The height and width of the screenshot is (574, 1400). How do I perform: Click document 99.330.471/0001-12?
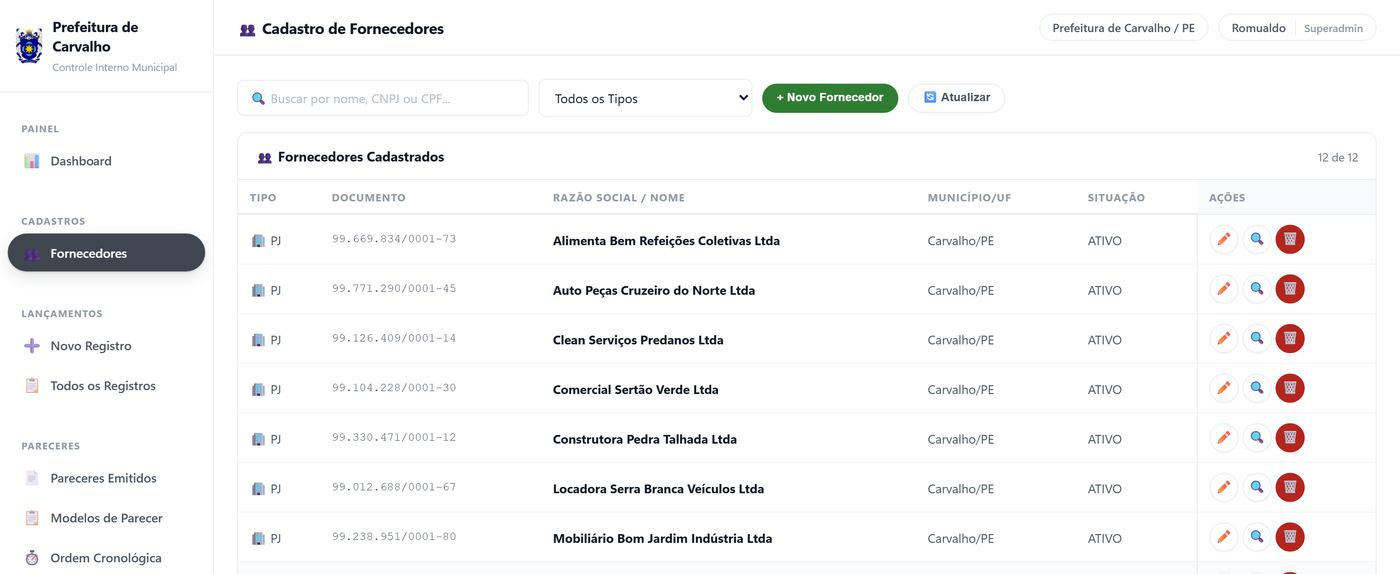(394, 437)
